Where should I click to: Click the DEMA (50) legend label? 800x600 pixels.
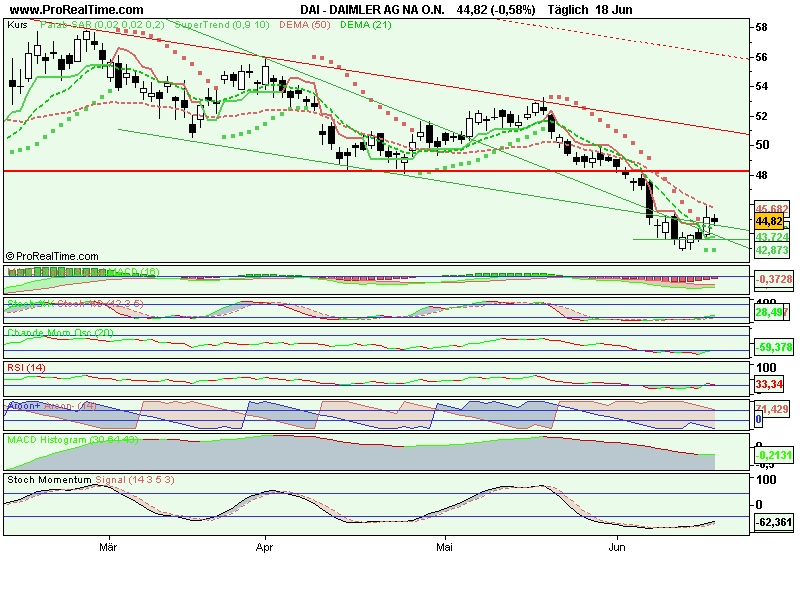[x=305, y=24]
